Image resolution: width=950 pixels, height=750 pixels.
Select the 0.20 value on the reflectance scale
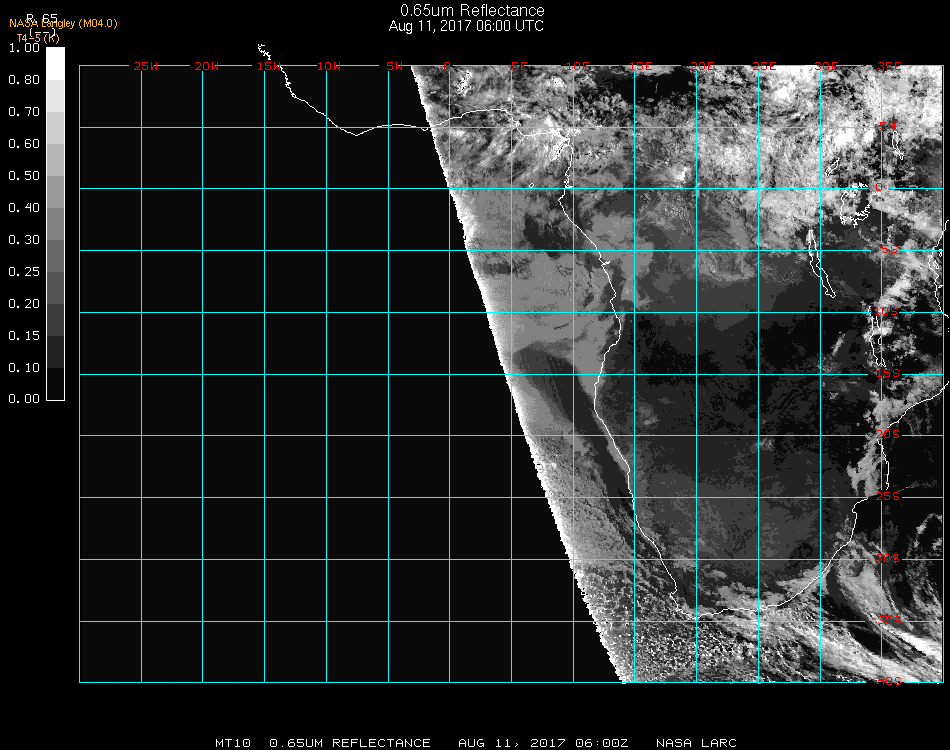[x=24, y=304]
